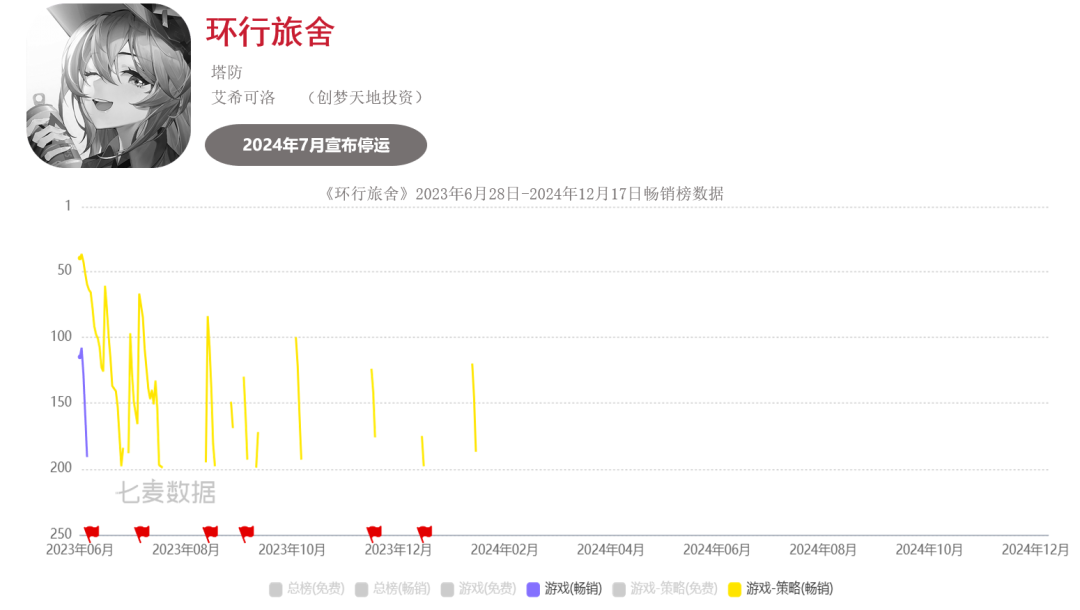Click the y-axis label 250
Screen dimensions: 1080x610
coord(61,533)
